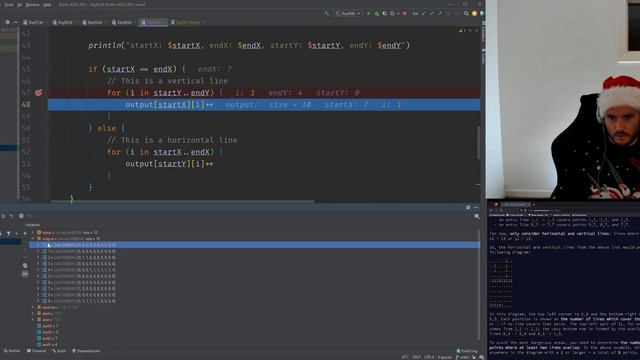The height and width of the screenshot is (360, 640).
Task: Click the CRLF line separator status item
Action: coord(416,357)
